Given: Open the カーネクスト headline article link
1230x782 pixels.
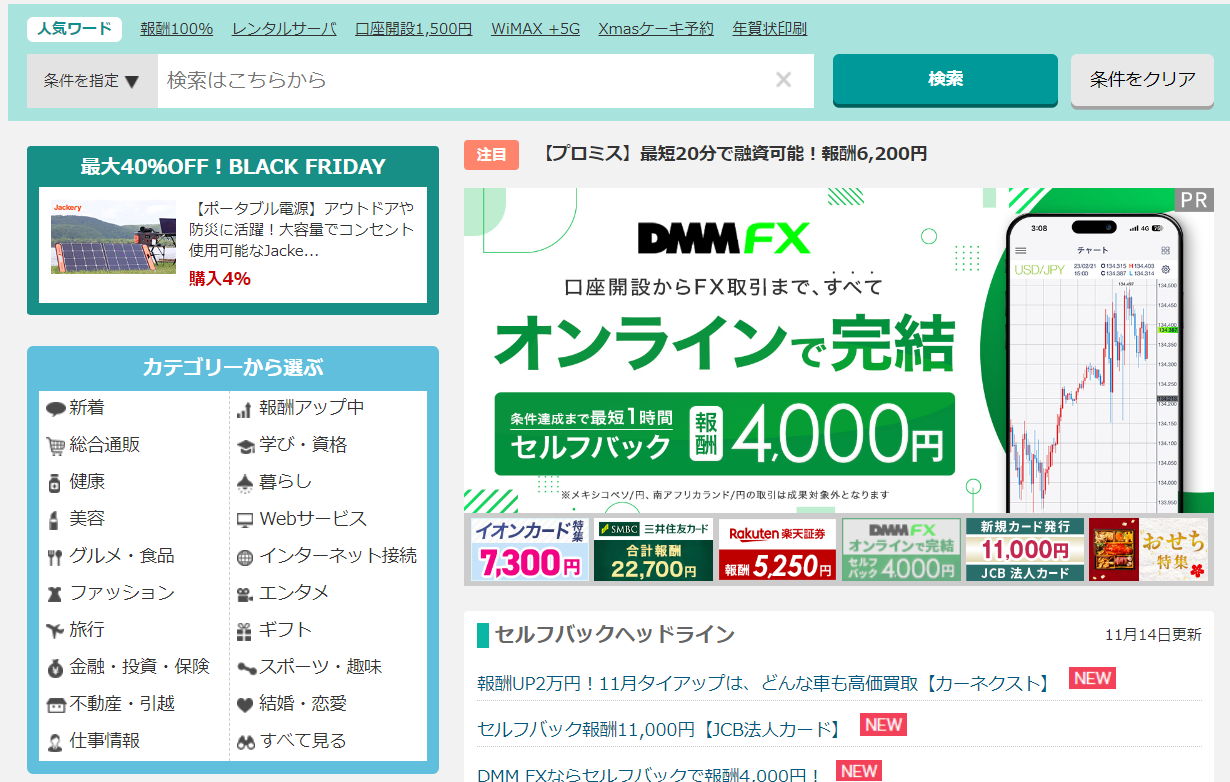Looking at the screenshot, I should click(x=765, y=684).
